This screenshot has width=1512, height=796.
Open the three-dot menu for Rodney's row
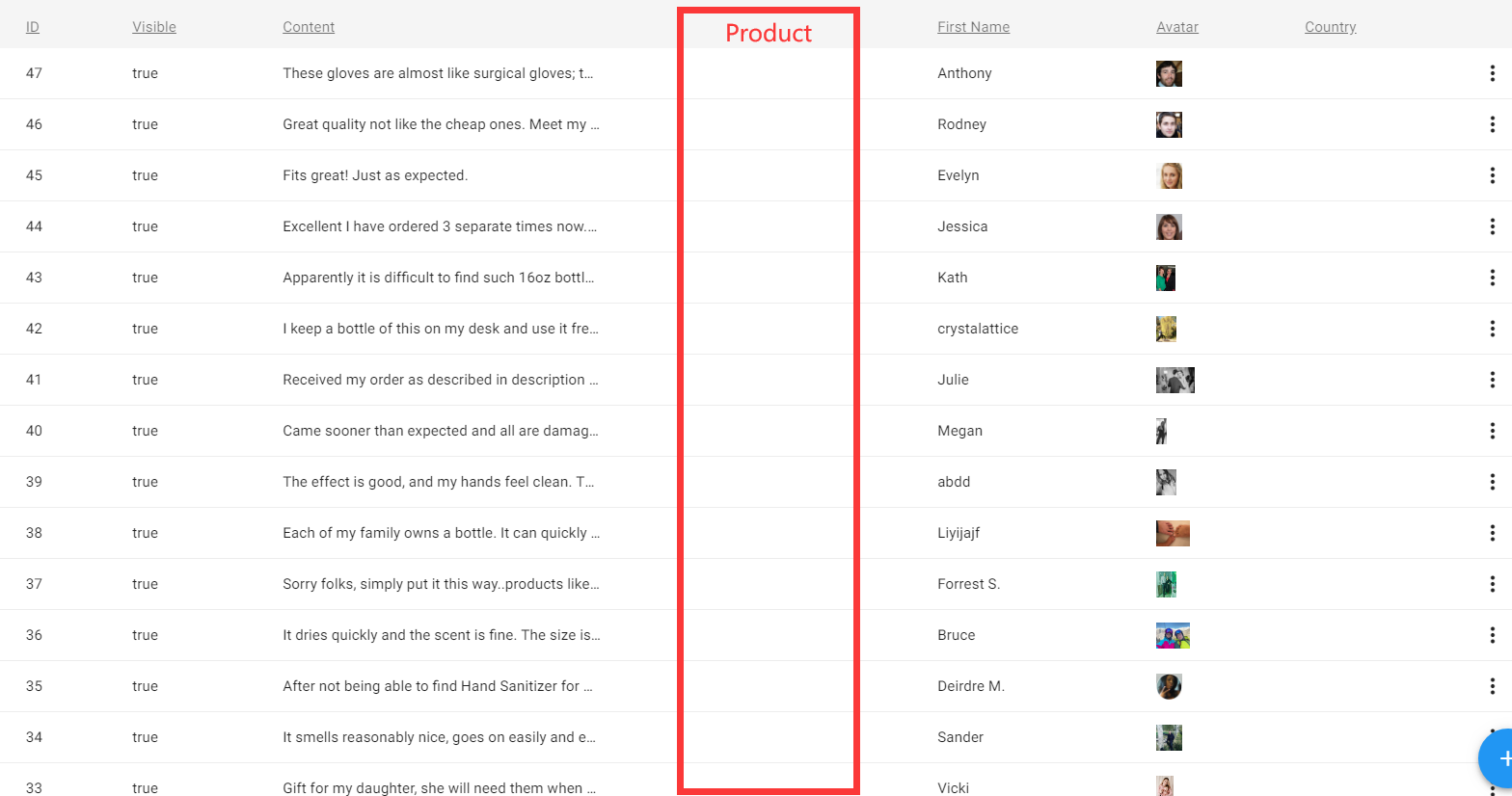pyautogui.click(x=1492, y=124)
